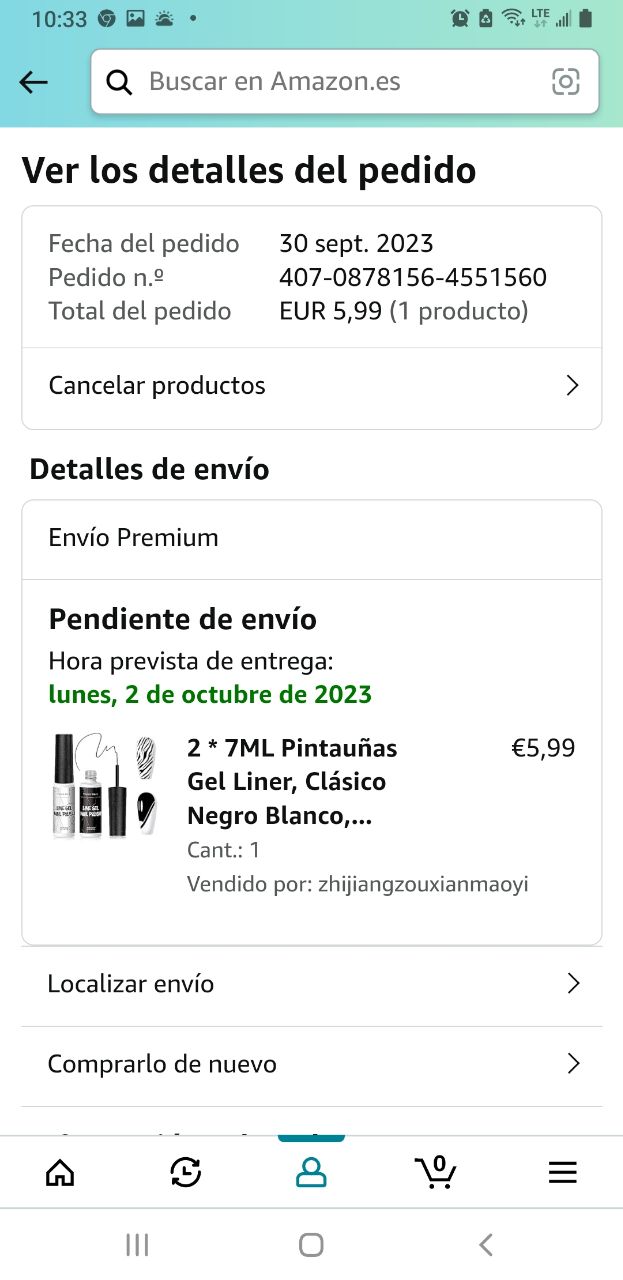Open account profile icon
The width and height of the screenshot is (623, 1280).
[311, 1172]
